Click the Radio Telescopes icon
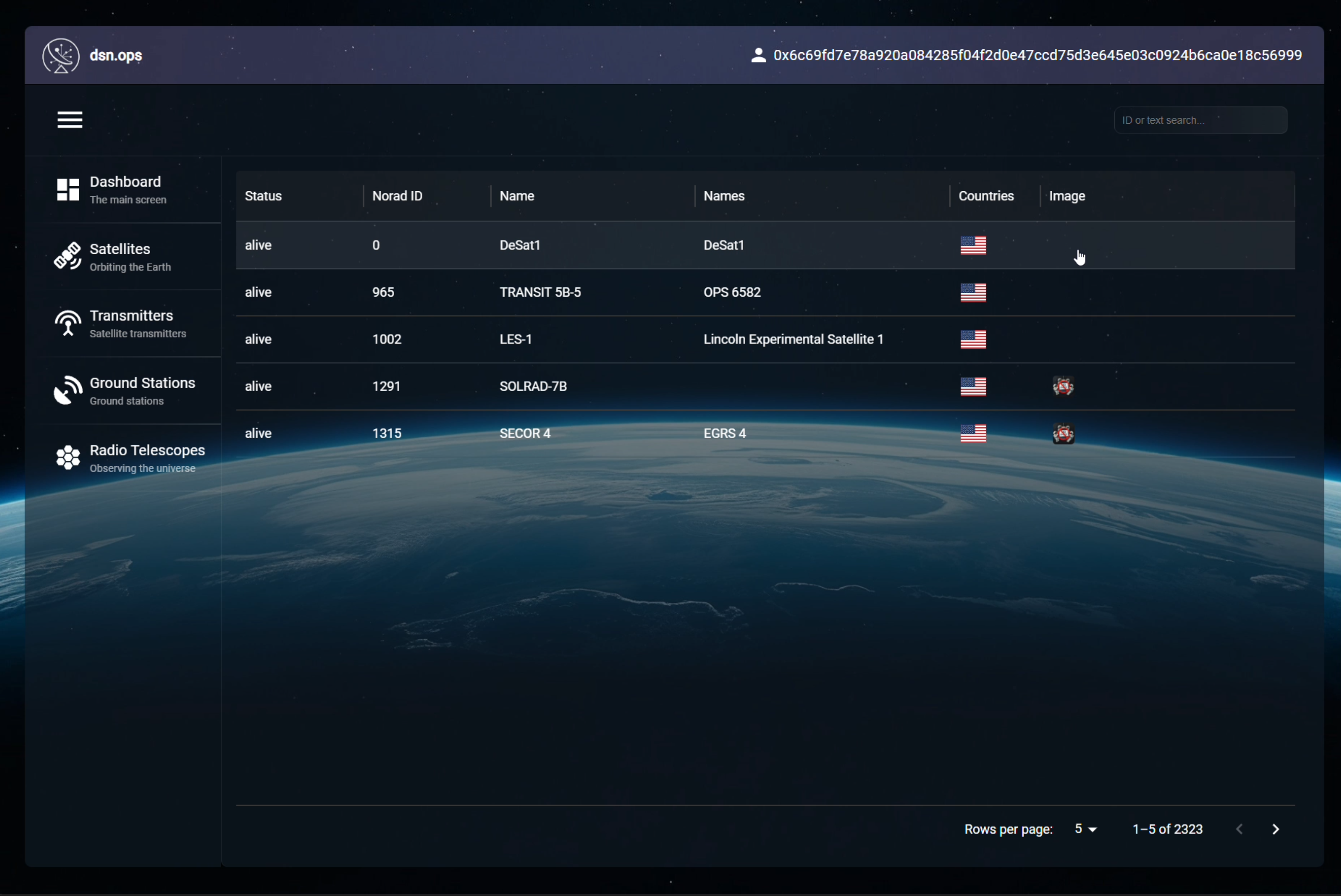Viewport: 1341px width, 896px height. coord(68,458)
